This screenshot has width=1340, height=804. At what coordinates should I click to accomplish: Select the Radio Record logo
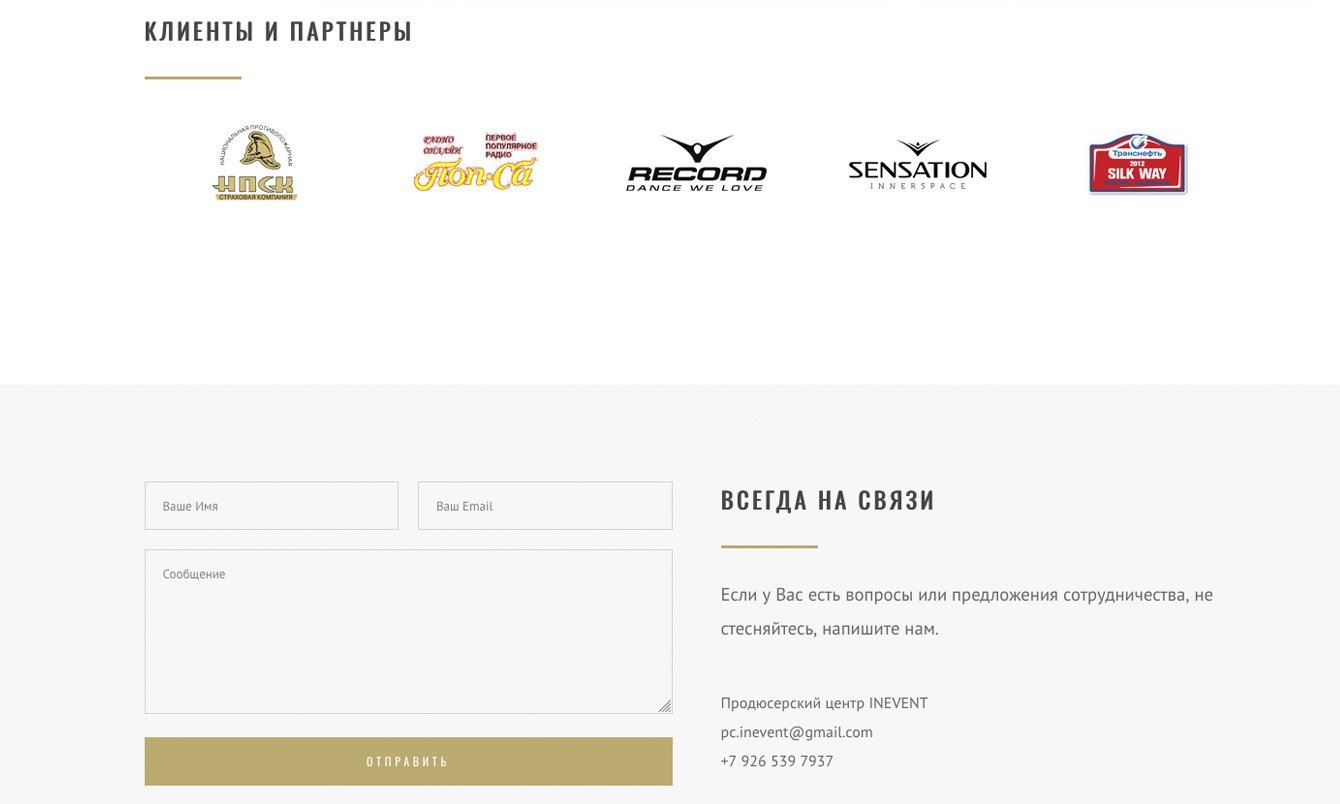pos(696,163)
